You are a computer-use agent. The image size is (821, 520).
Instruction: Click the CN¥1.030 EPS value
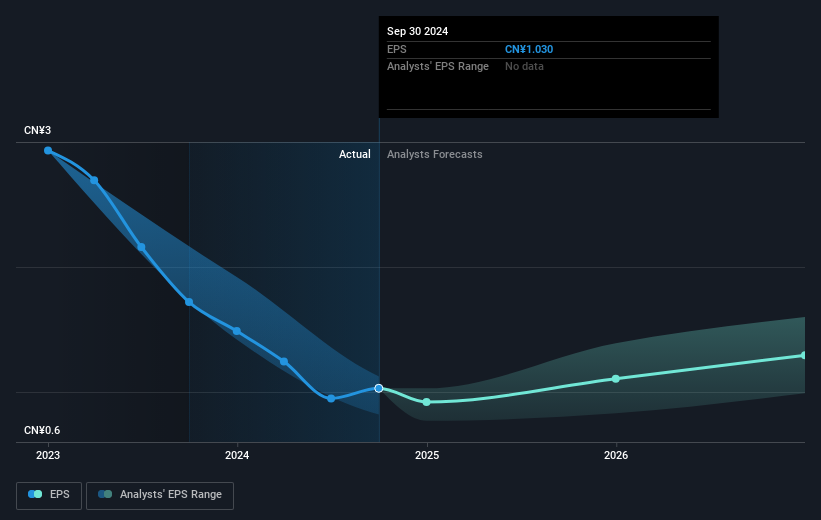pyautogui.click(x=529, y=49)
